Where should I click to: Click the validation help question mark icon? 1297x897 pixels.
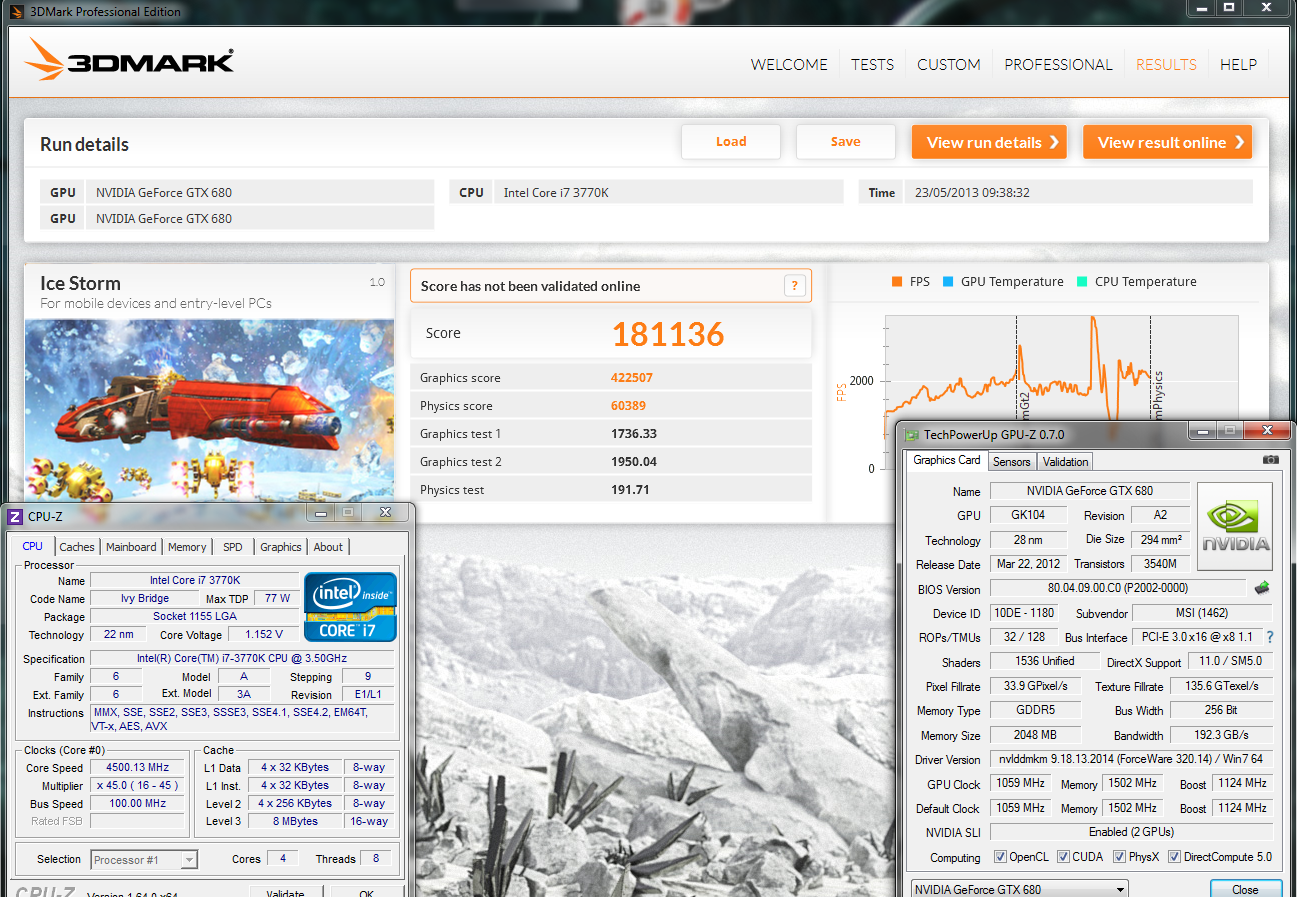pos(795,286)
